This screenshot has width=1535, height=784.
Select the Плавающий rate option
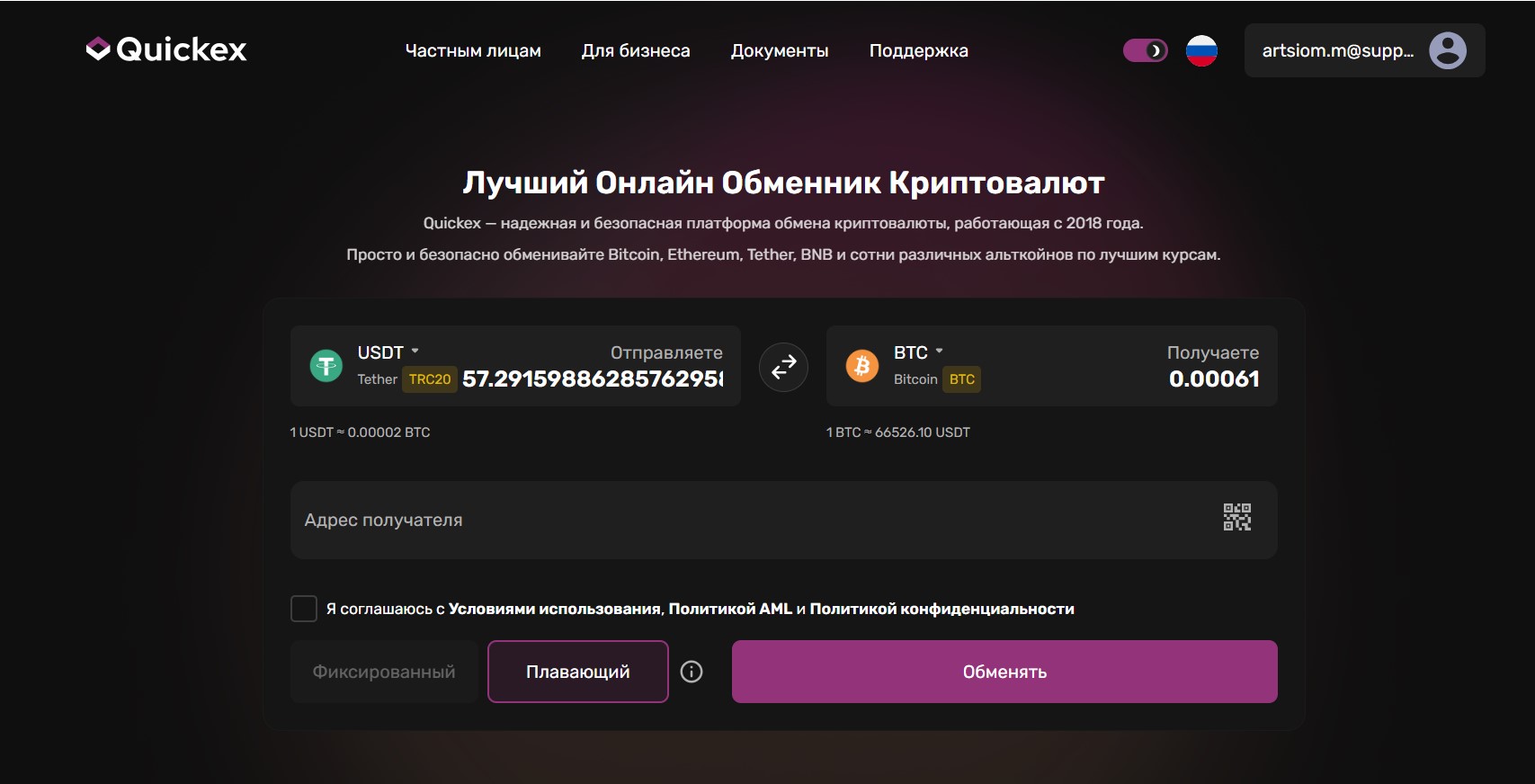(x=577, y=672)
